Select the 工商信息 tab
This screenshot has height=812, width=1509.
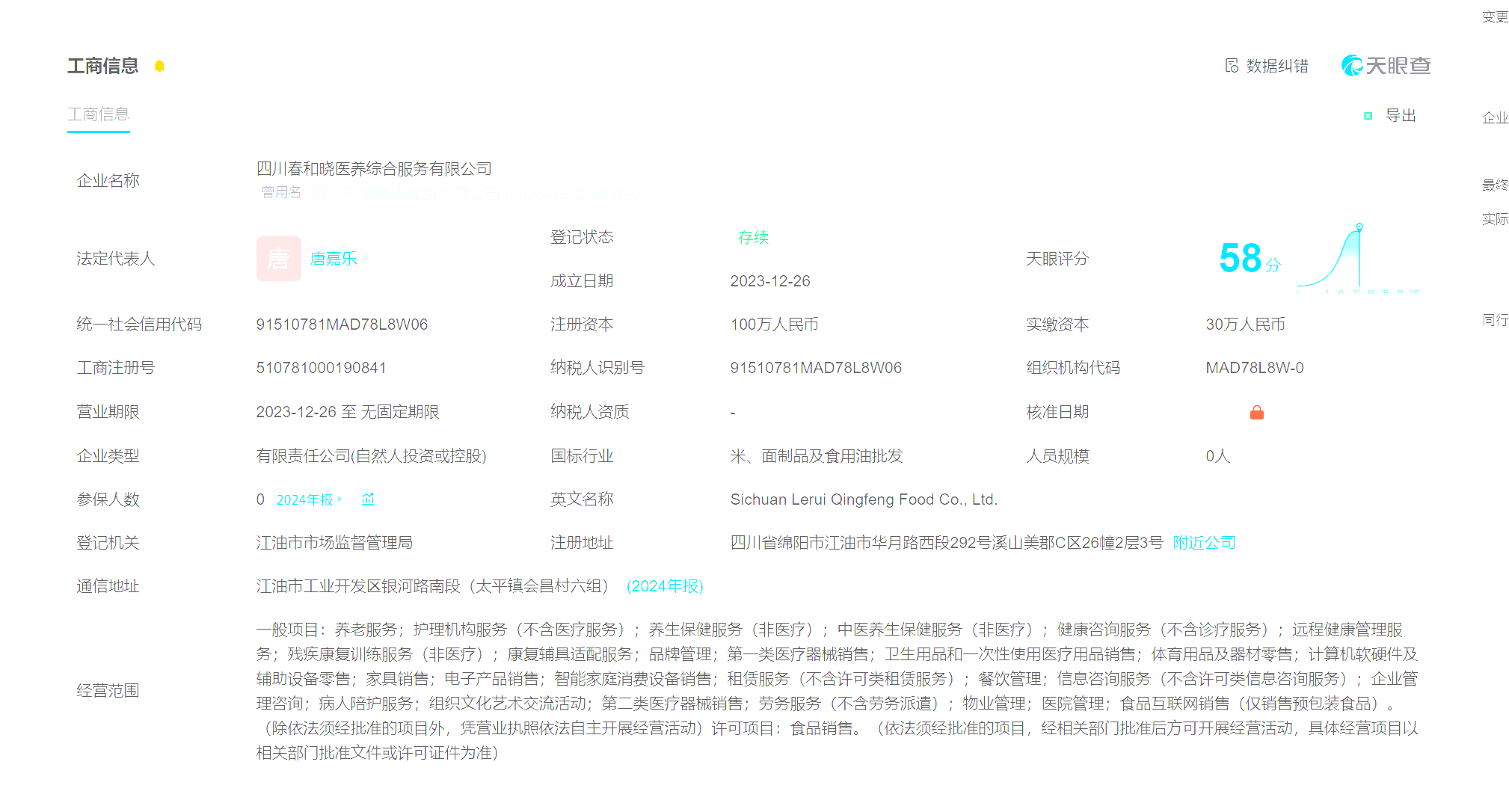[x=99, y=114]
